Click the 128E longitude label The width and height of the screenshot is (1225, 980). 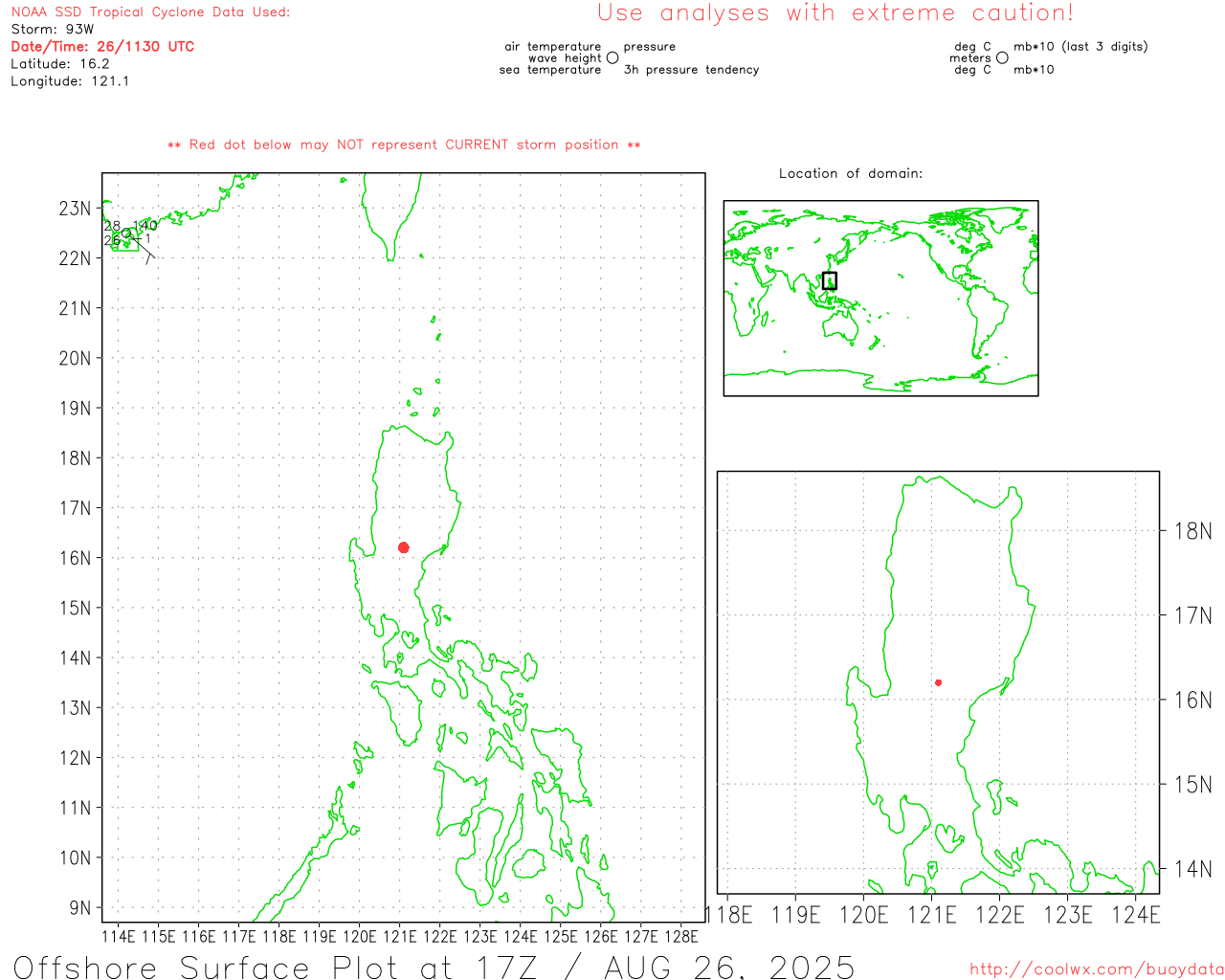point(681,936)
